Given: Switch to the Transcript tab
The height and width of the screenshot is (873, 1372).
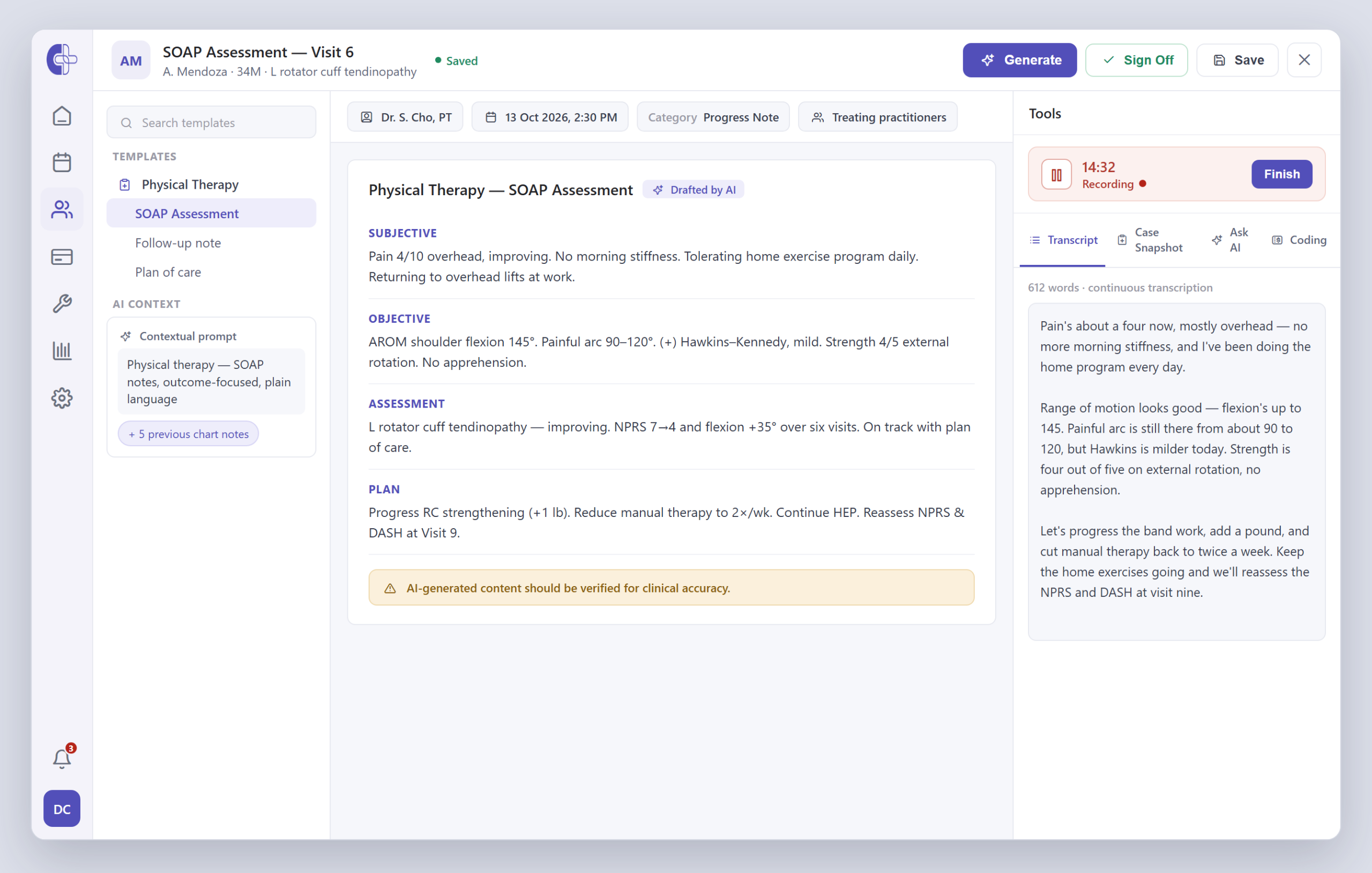Looking at the screenshot, I should pos(1063,240).
